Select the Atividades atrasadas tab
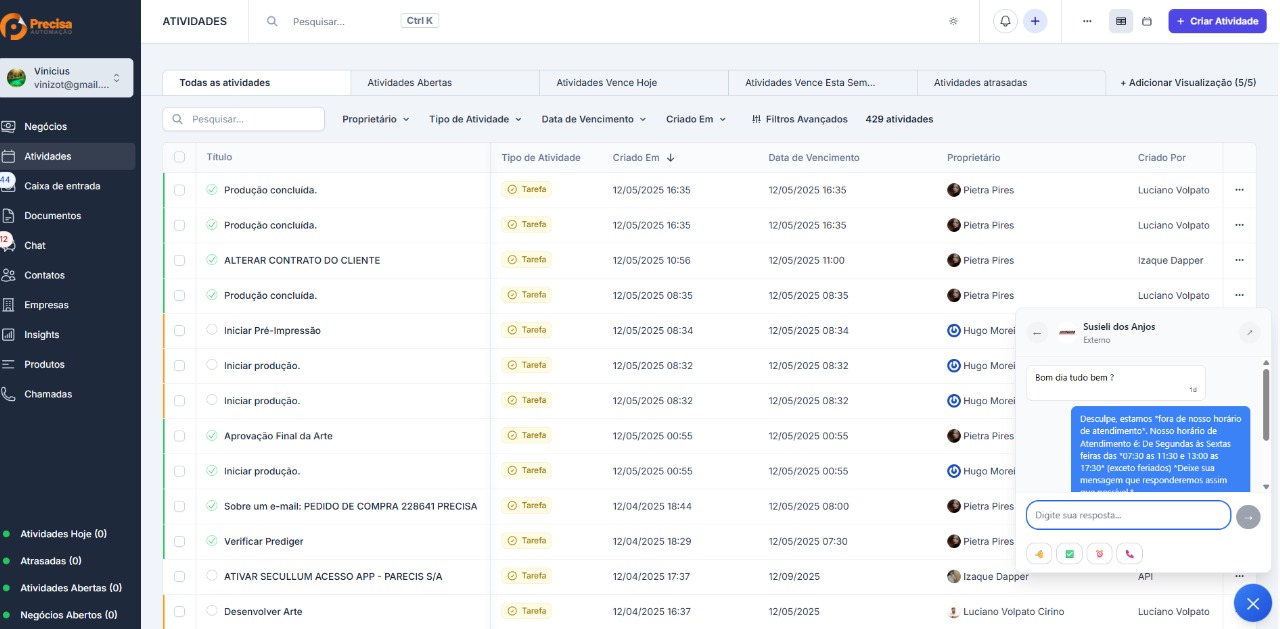This screenshot has height=629, width=1280. tap(980, 83)
